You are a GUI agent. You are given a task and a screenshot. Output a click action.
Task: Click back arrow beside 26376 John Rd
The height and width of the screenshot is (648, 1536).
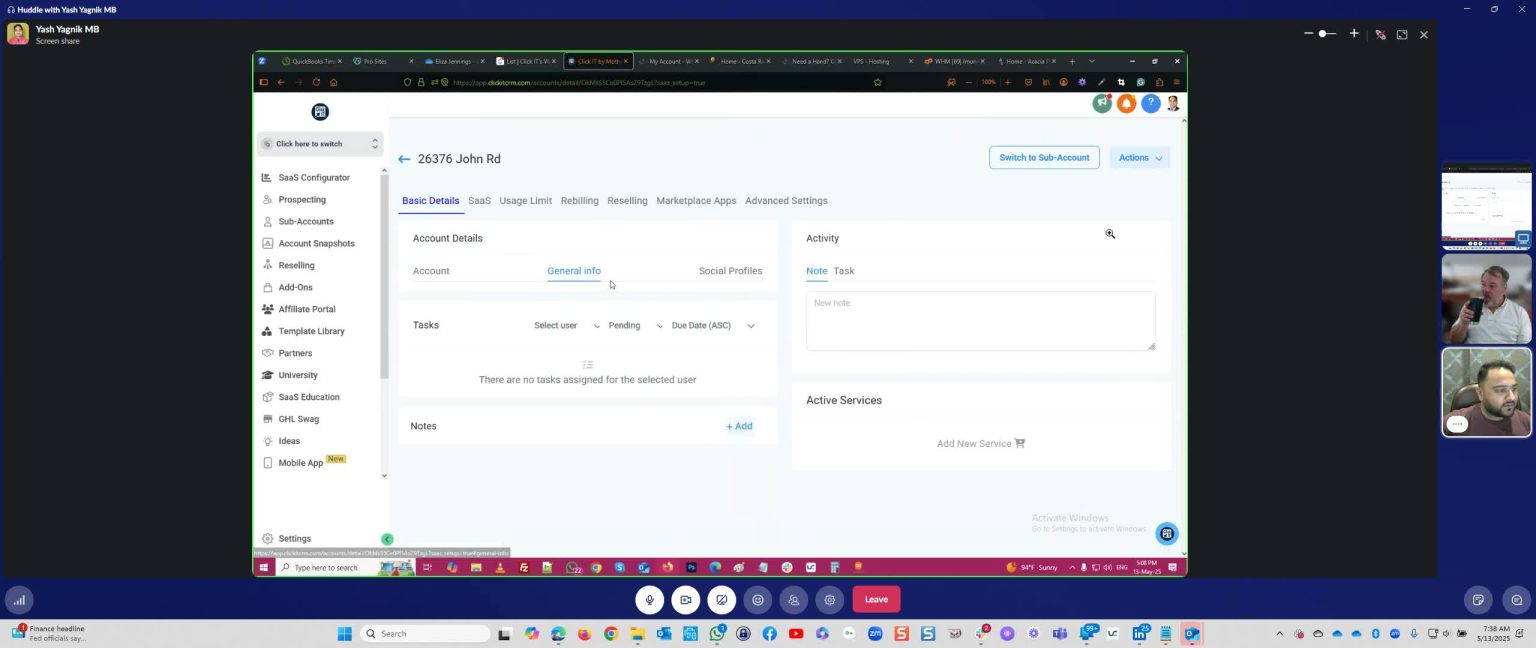click(x=404, y=159)
